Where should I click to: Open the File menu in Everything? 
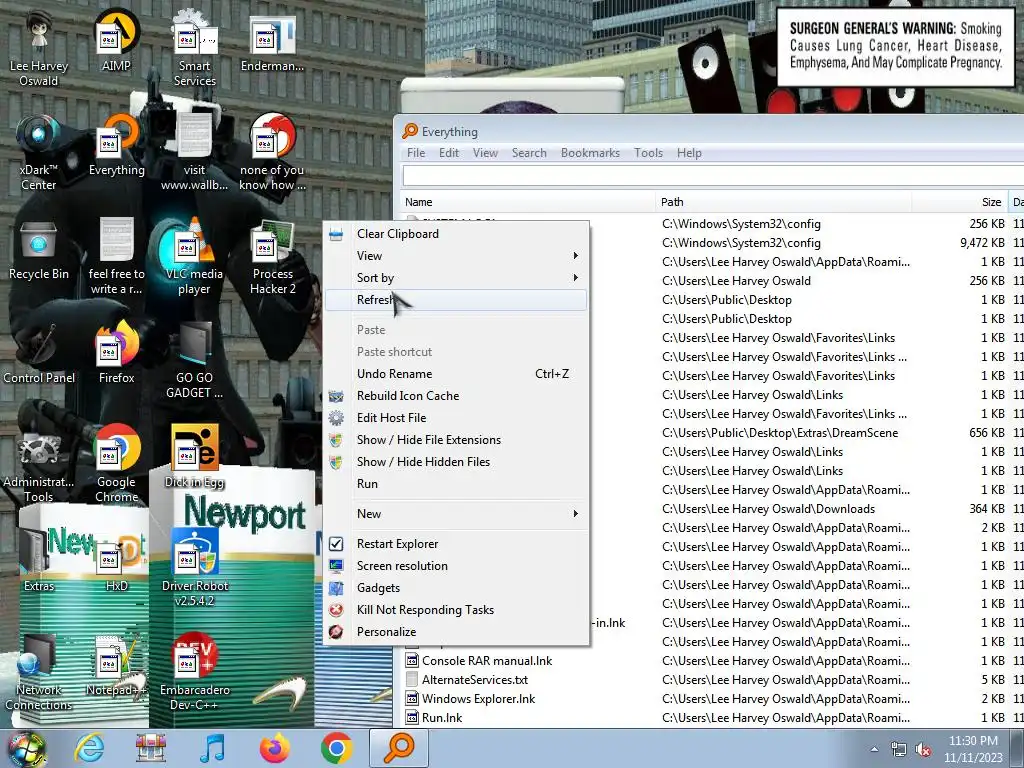click(416, 153)
